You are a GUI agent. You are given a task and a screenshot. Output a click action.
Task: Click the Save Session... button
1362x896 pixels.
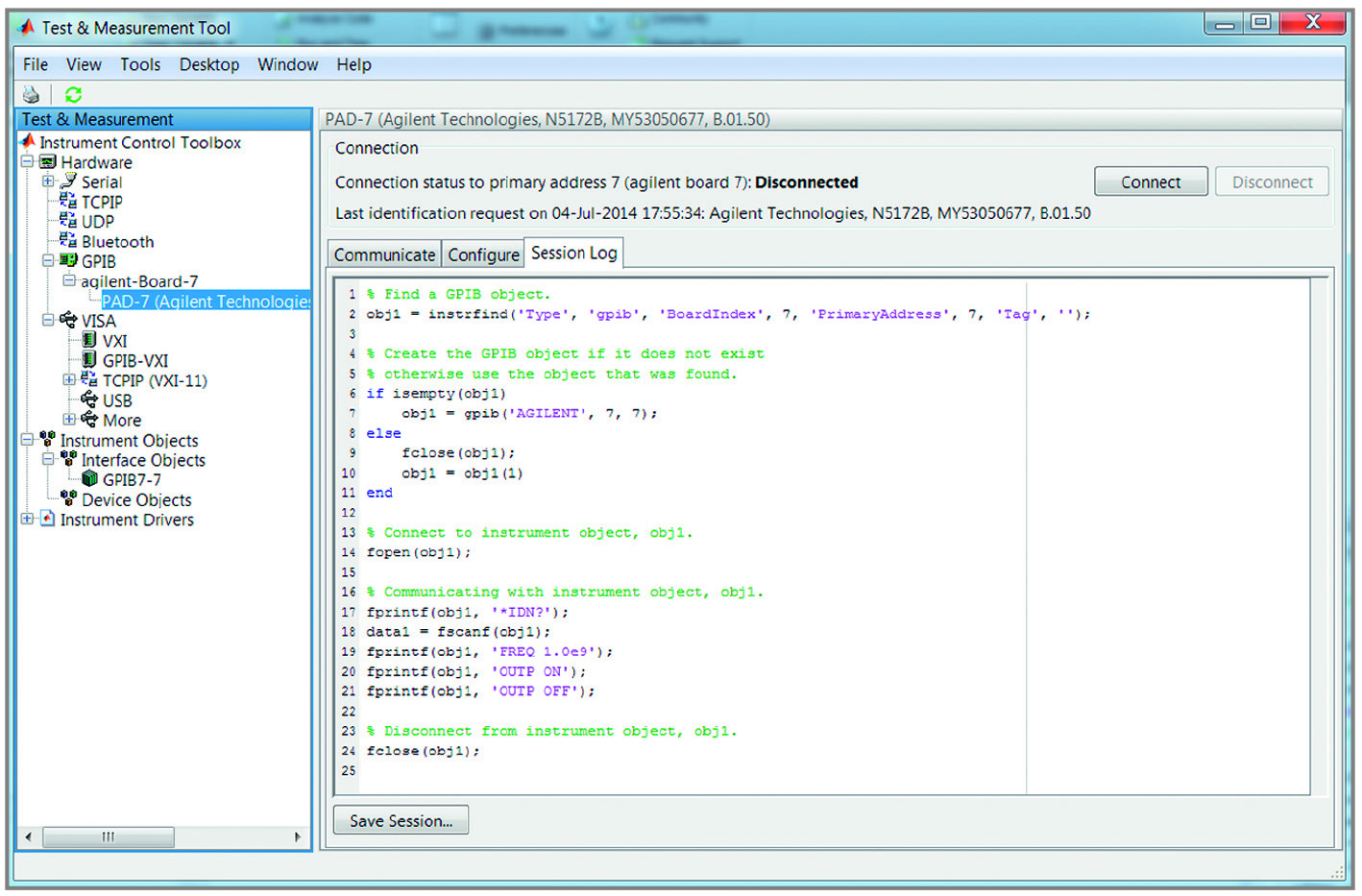(x=401, y=820)
